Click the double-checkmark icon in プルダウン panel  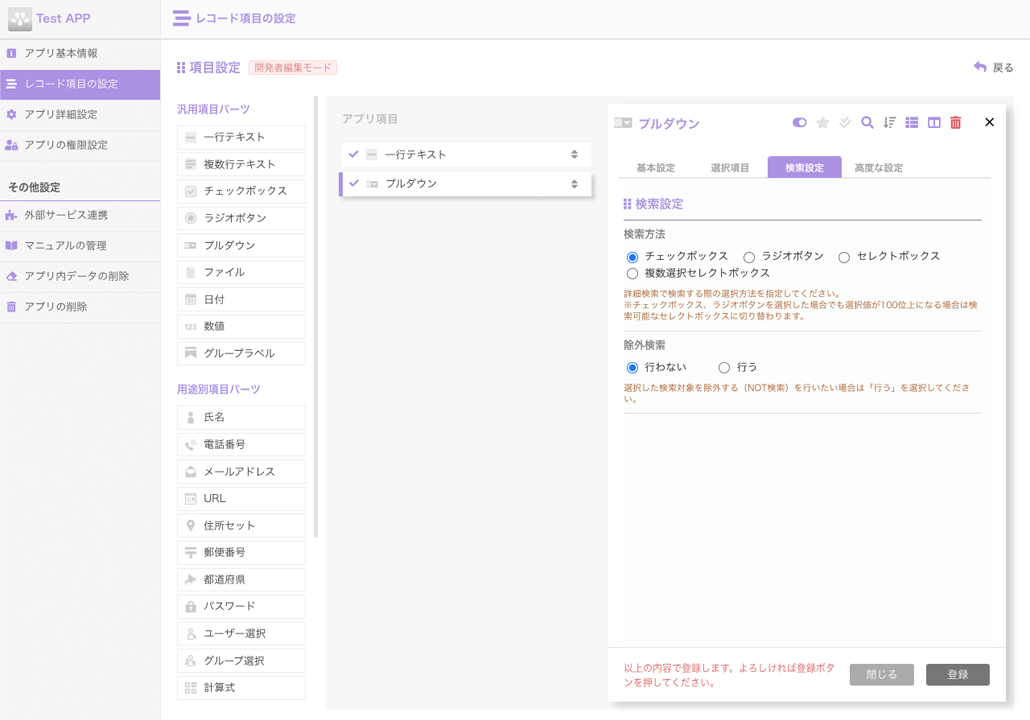(845, 123)
